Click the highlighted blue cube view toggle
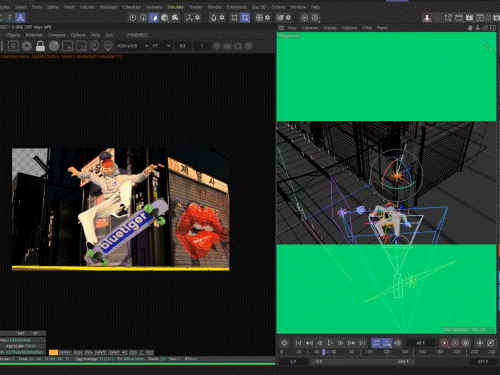Screen dimensions: 500x375 [154, 18]
